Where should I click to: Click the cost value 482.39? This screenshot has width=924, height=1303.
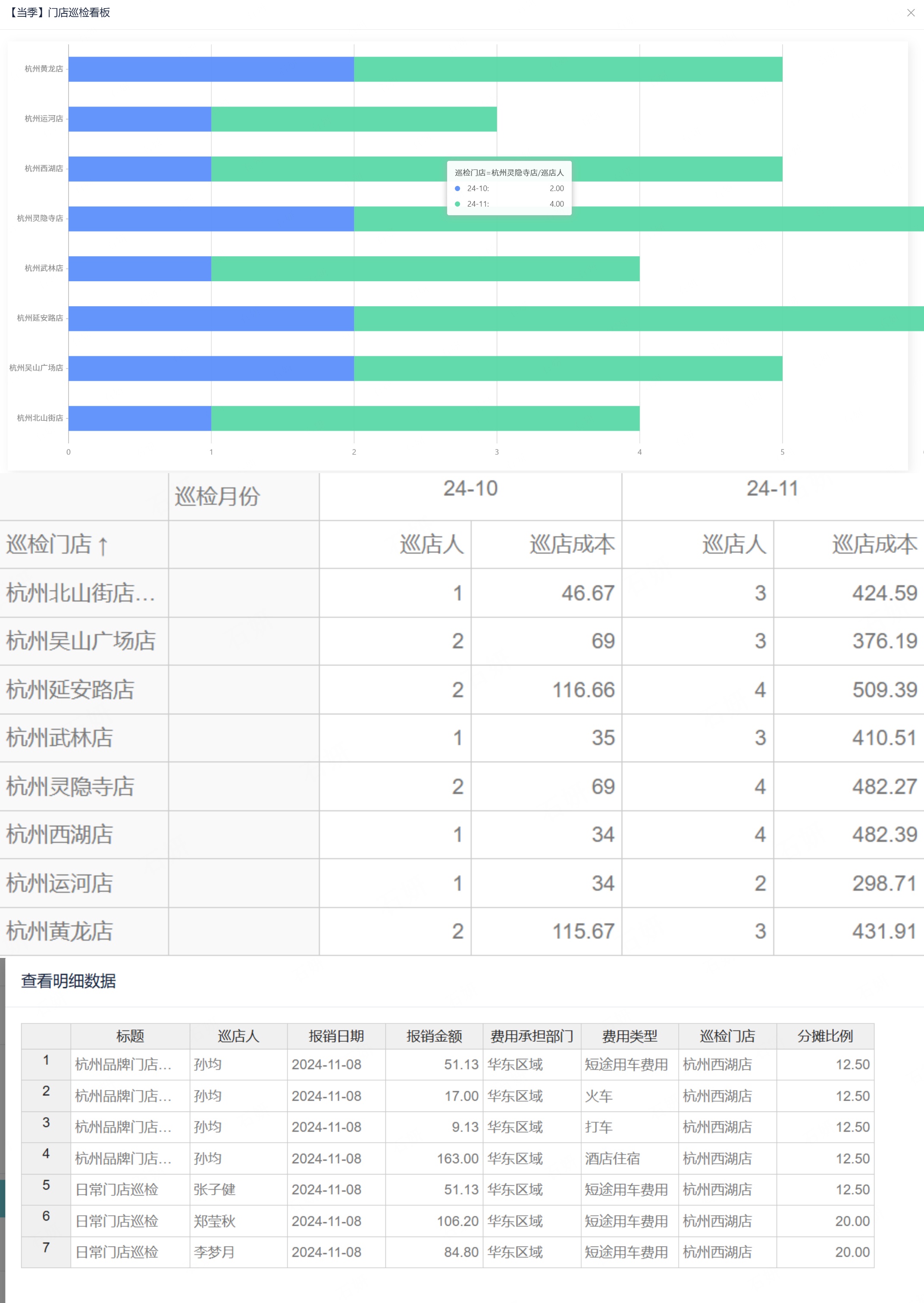pos(885,834)
